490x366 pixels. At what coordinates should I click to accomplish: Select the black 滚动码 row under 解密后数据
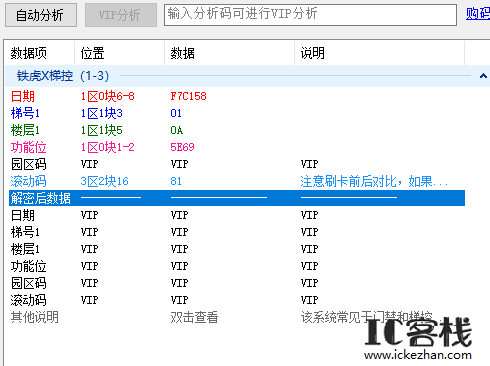[x=237, y=300]
